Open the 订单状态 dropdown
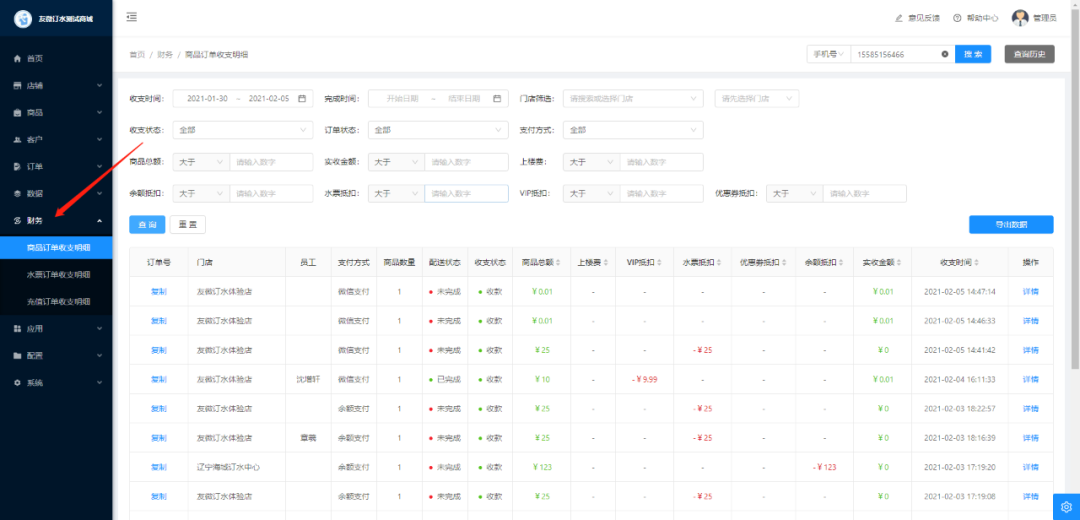This screenshot has height=520, width=1080. click(438, 129)
